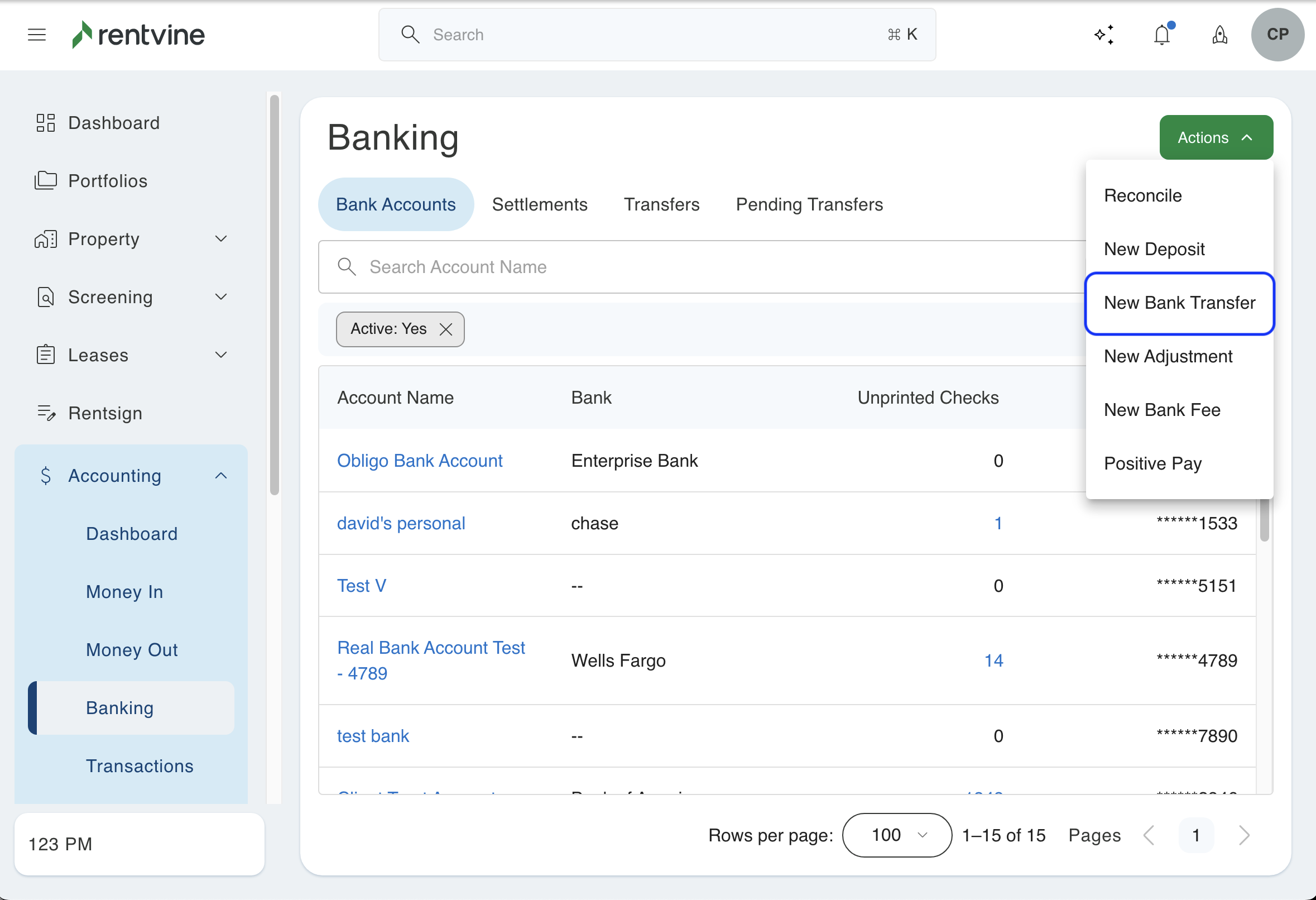The width and height of the screenshot is (1316, 900).
Task: Open the notifications bell
Action: click(1162, 35)
